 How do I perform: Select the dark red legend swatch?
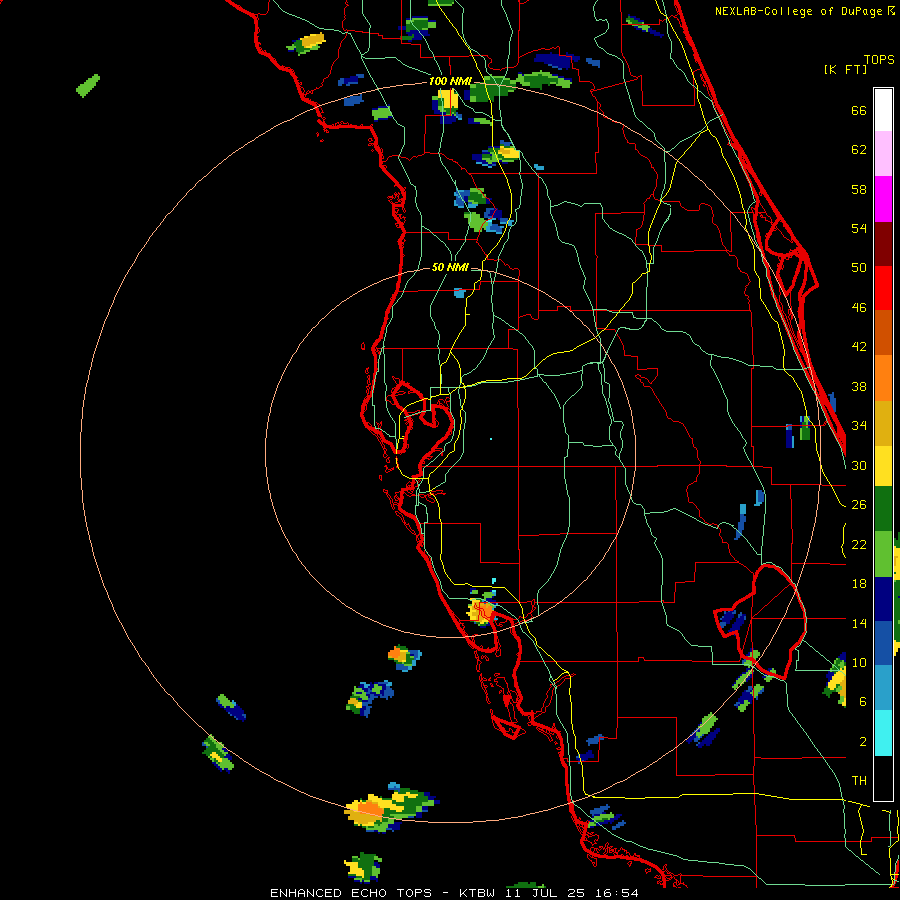coord(883,243)
